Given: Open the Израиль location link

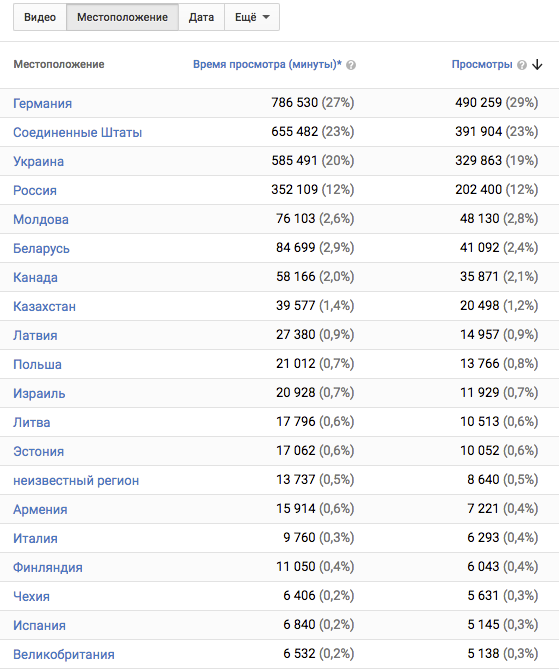Looking at the screenshot, I should [x=39, y=393].
